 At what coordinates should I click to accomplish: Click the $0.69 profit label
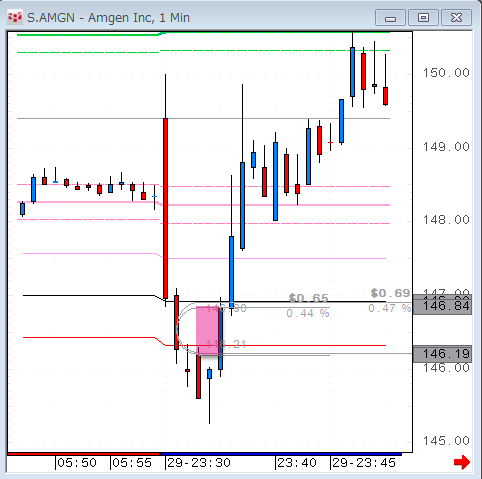(390, 293)
